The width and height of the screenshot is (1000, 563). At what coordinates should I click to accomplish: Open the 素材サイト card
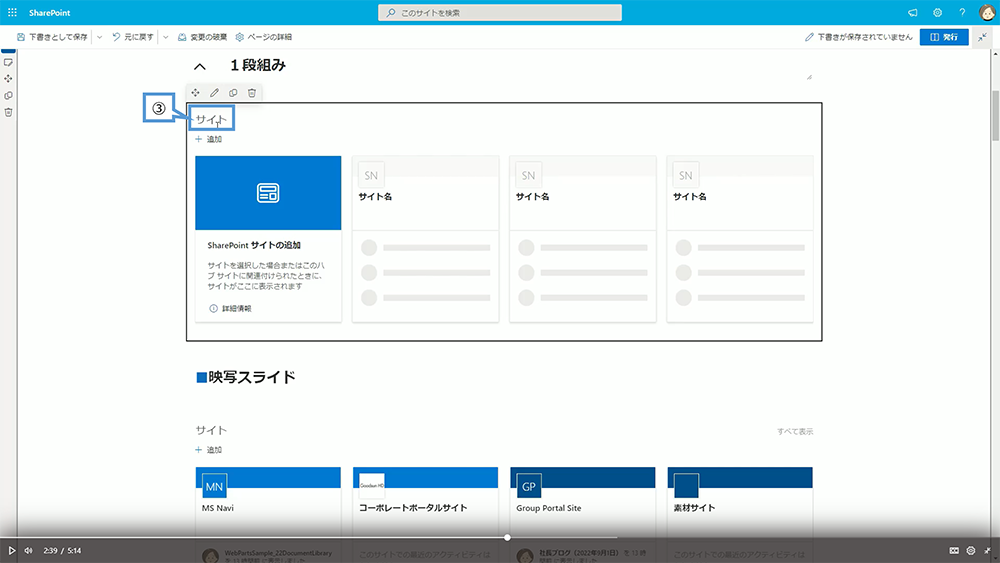(740, 504)
